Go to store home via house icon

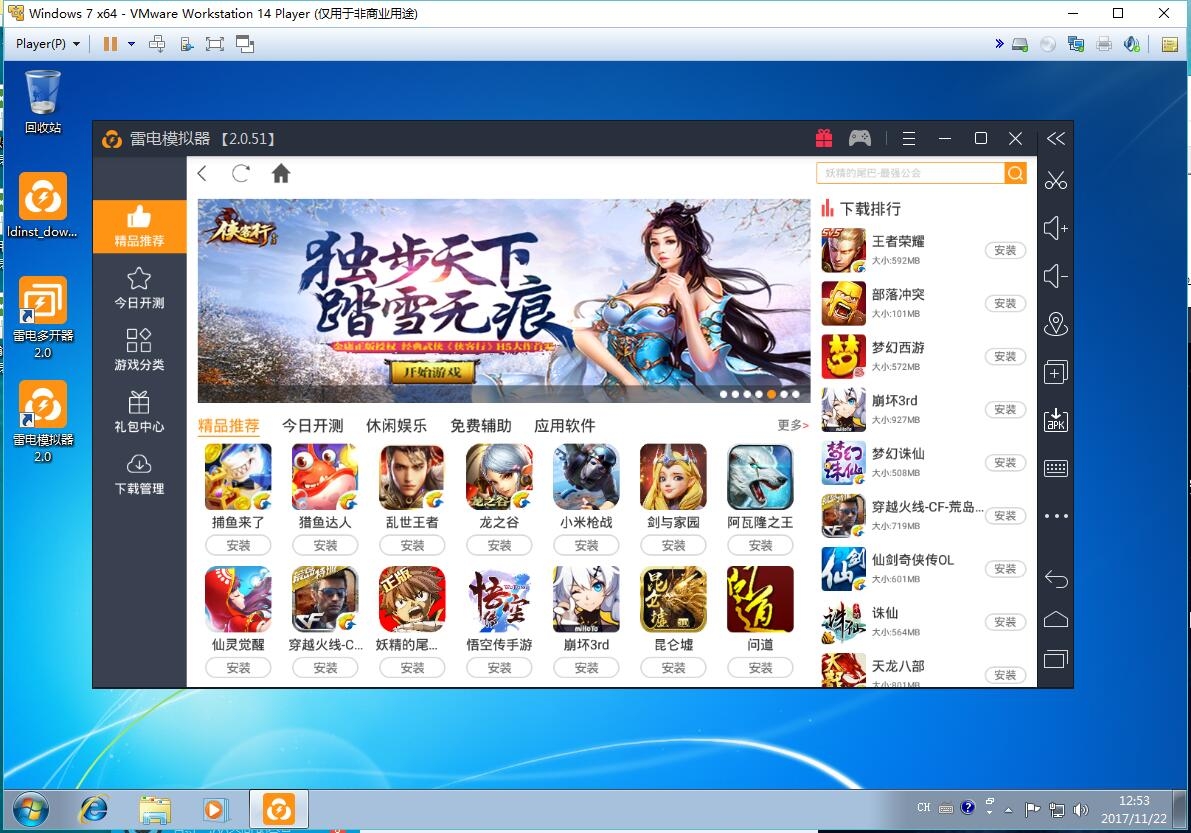coord(281,173)
